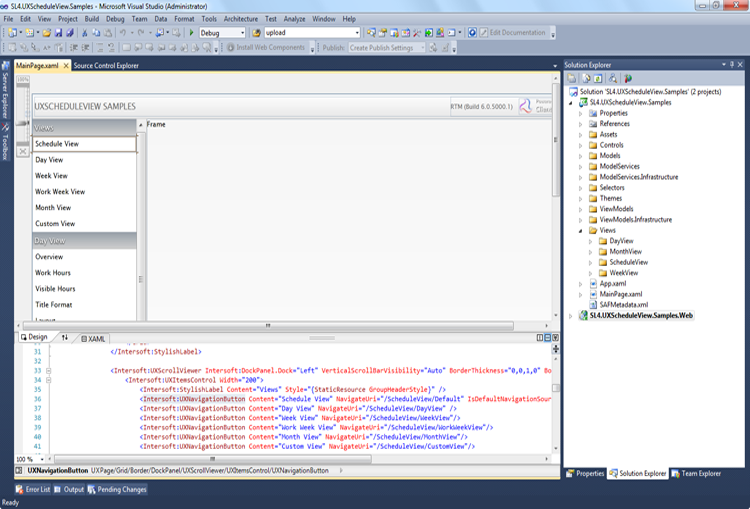Open the Pending Changes panel

coord(117,489)
